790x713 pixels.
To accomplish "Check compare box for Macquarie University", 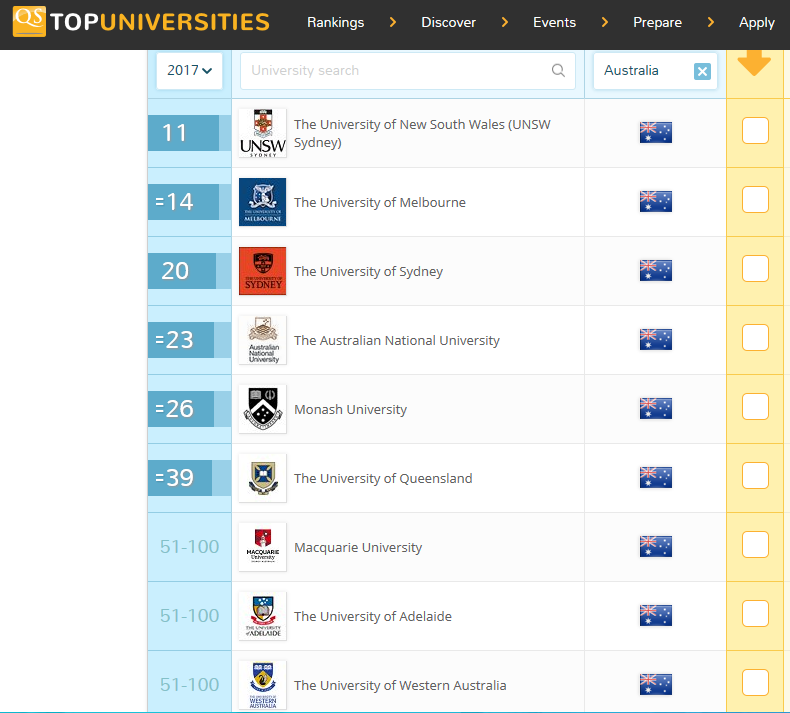I will point(755,545).
